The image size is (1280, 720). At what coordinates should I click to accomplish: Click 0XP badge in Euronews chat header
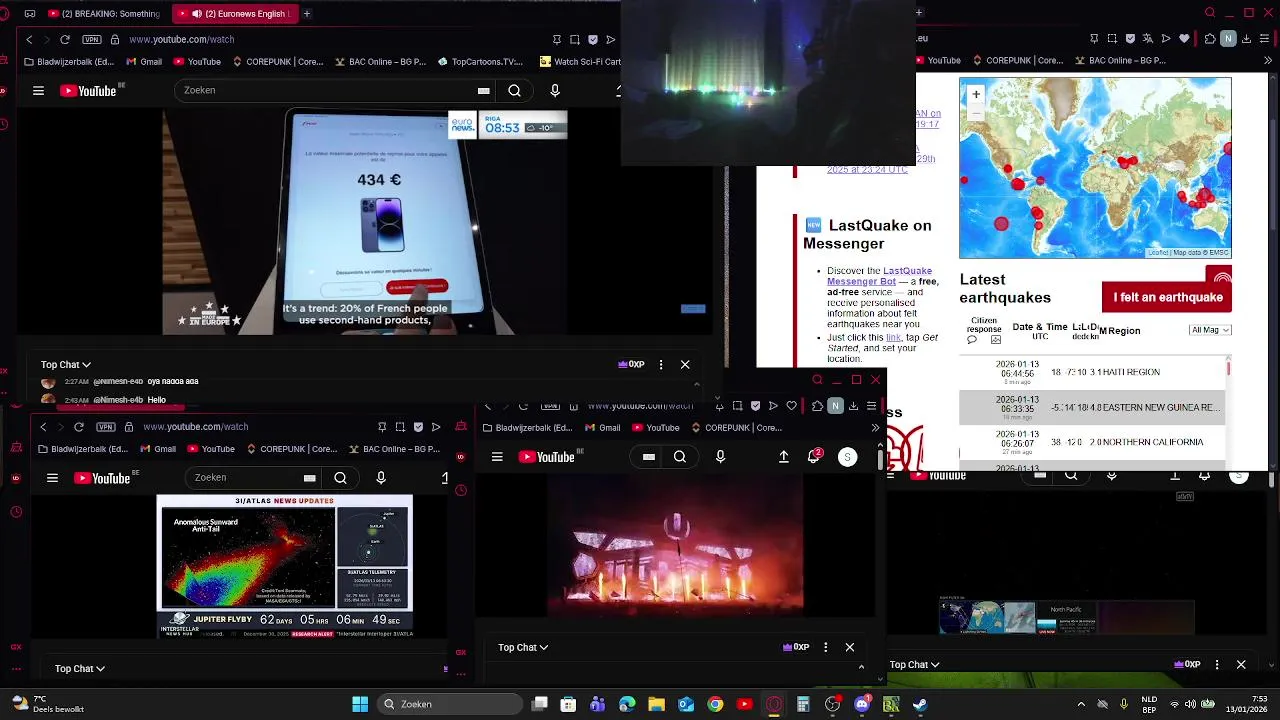pos(631,365)
